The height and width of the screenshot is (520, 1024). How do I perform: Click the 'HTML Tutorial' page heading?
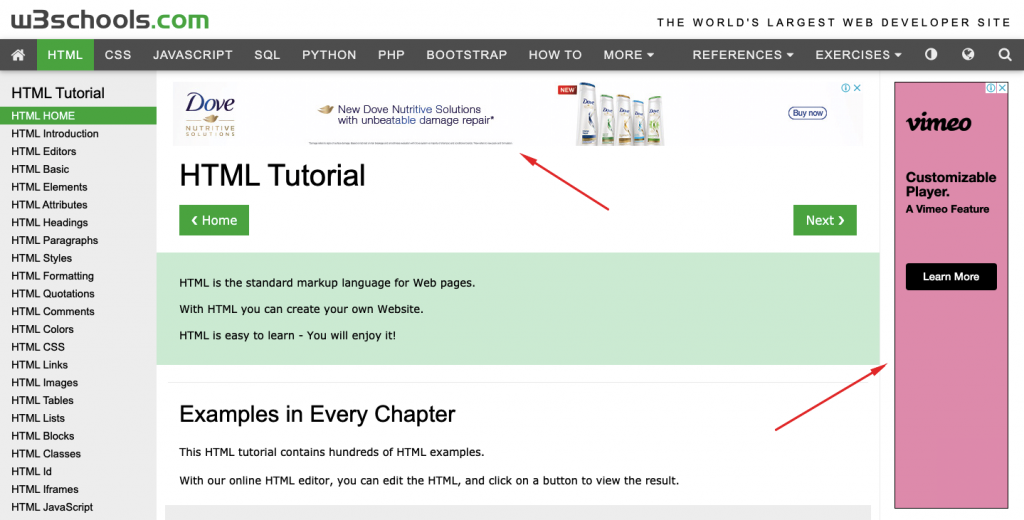(272, 175)
